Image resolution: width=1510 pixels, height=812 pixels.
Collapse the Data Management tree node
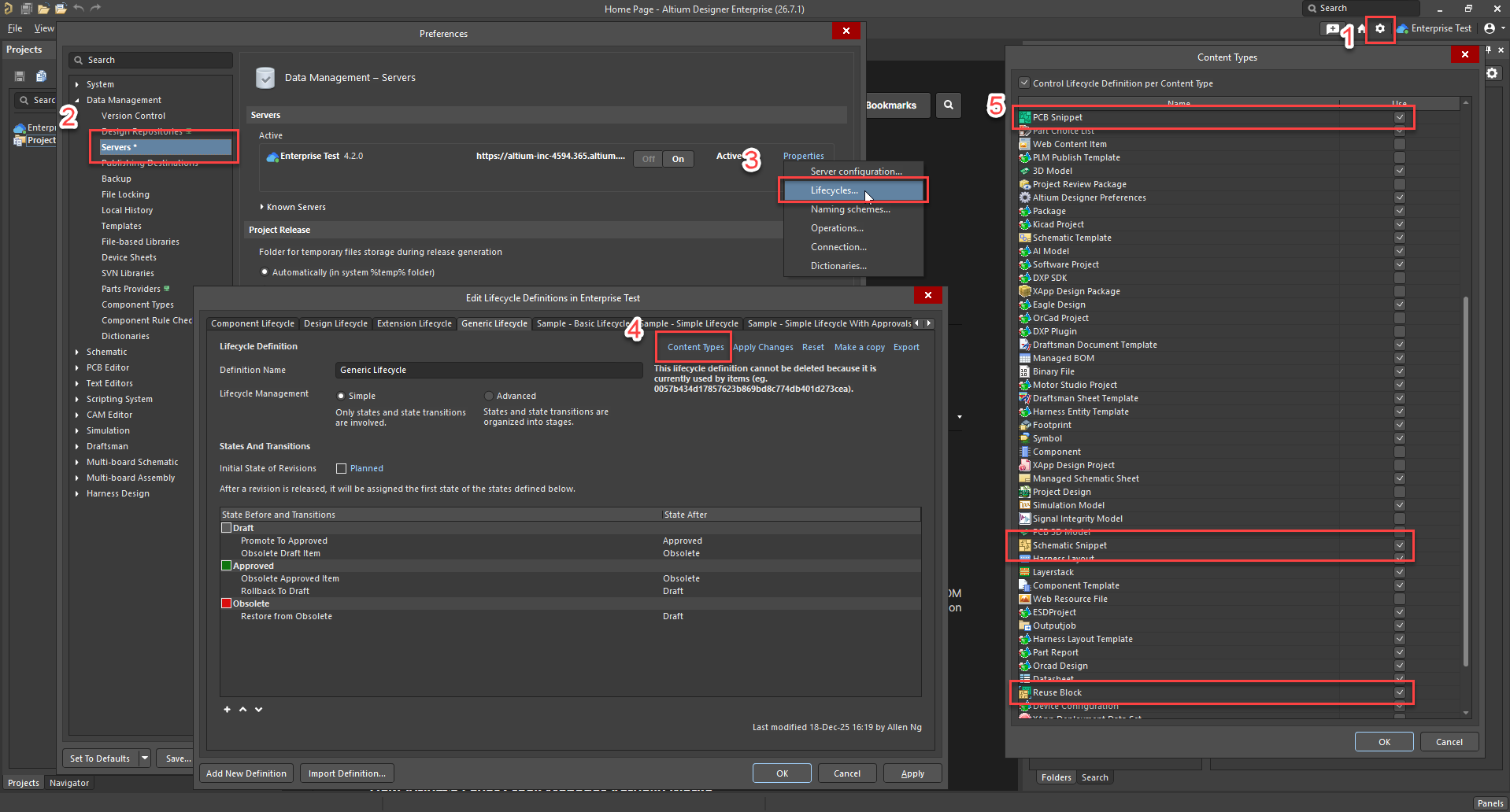pos(77,100)
